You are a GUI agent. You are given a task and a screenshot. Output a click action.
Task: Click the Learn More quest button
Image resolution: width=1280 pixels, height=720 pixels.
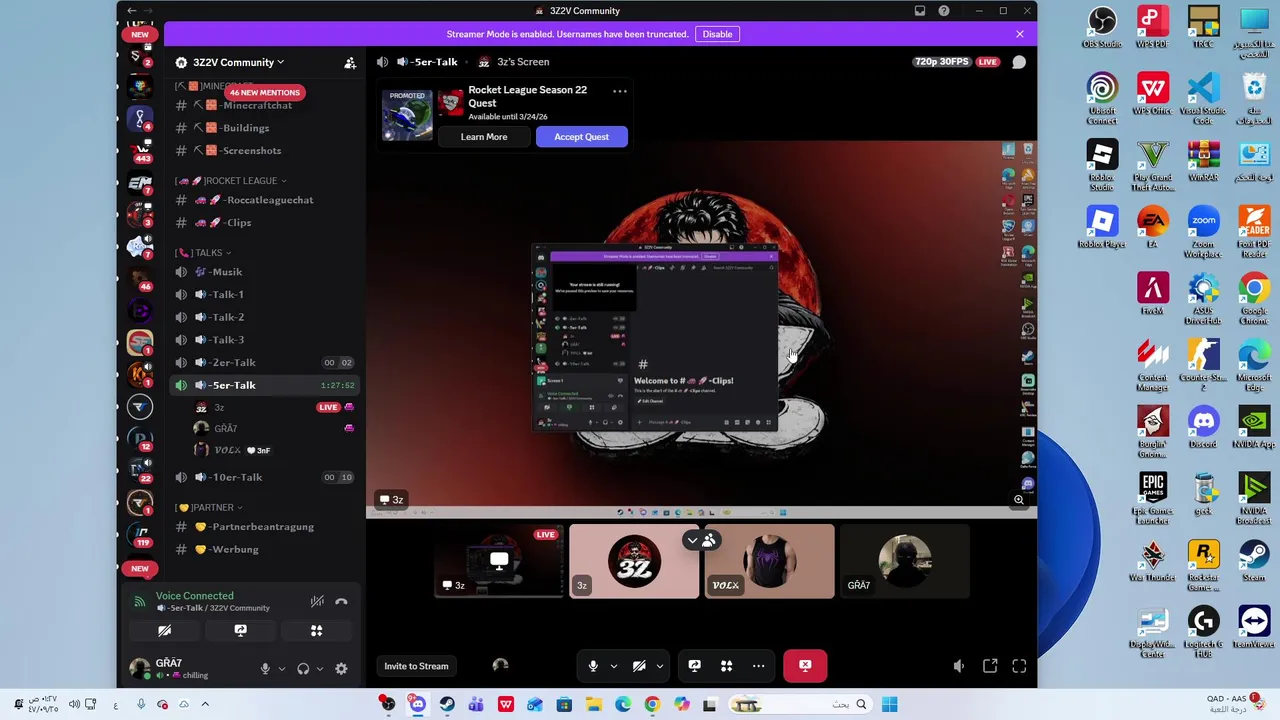[484, 137]
